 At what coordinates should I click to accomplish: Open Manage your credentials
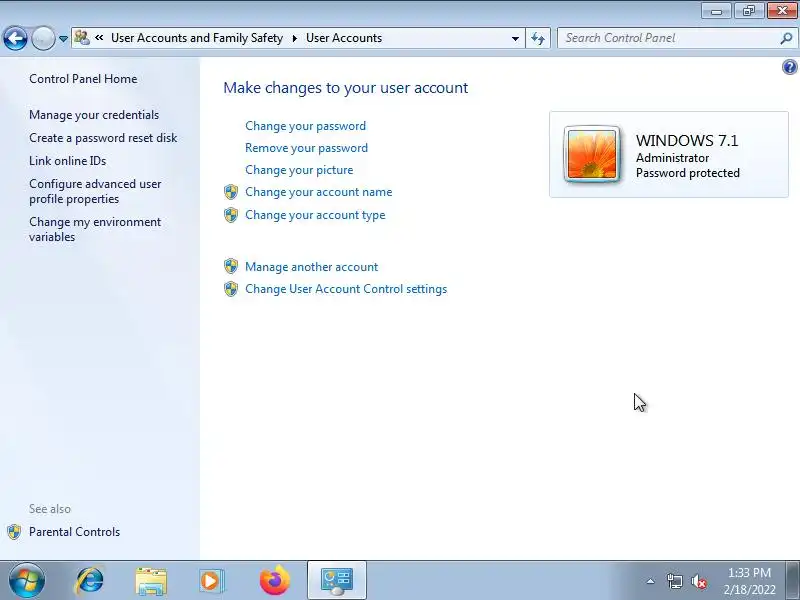94,115
